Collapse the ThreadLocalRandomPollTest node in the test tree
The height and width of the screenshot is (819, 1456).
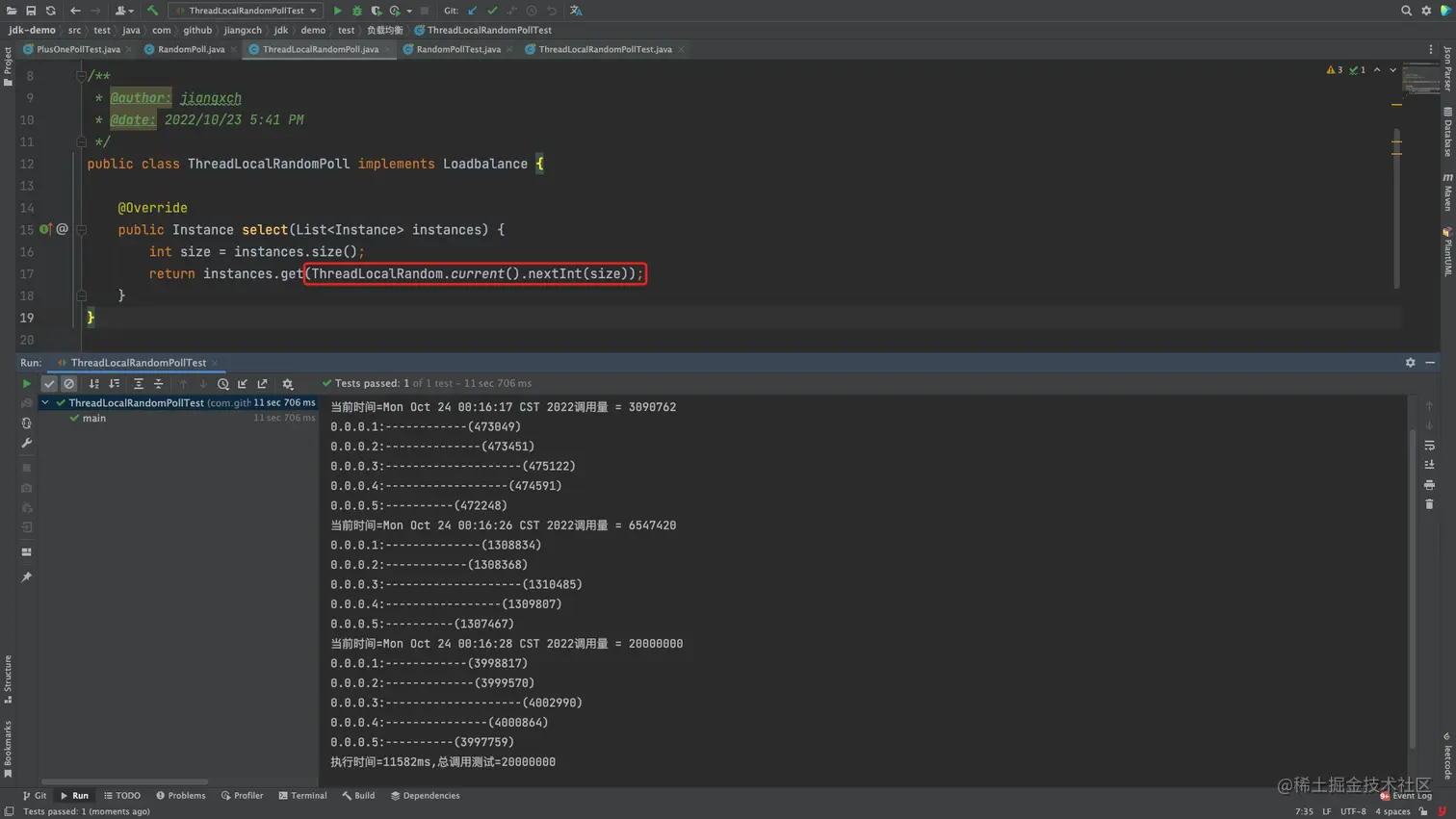44,403
